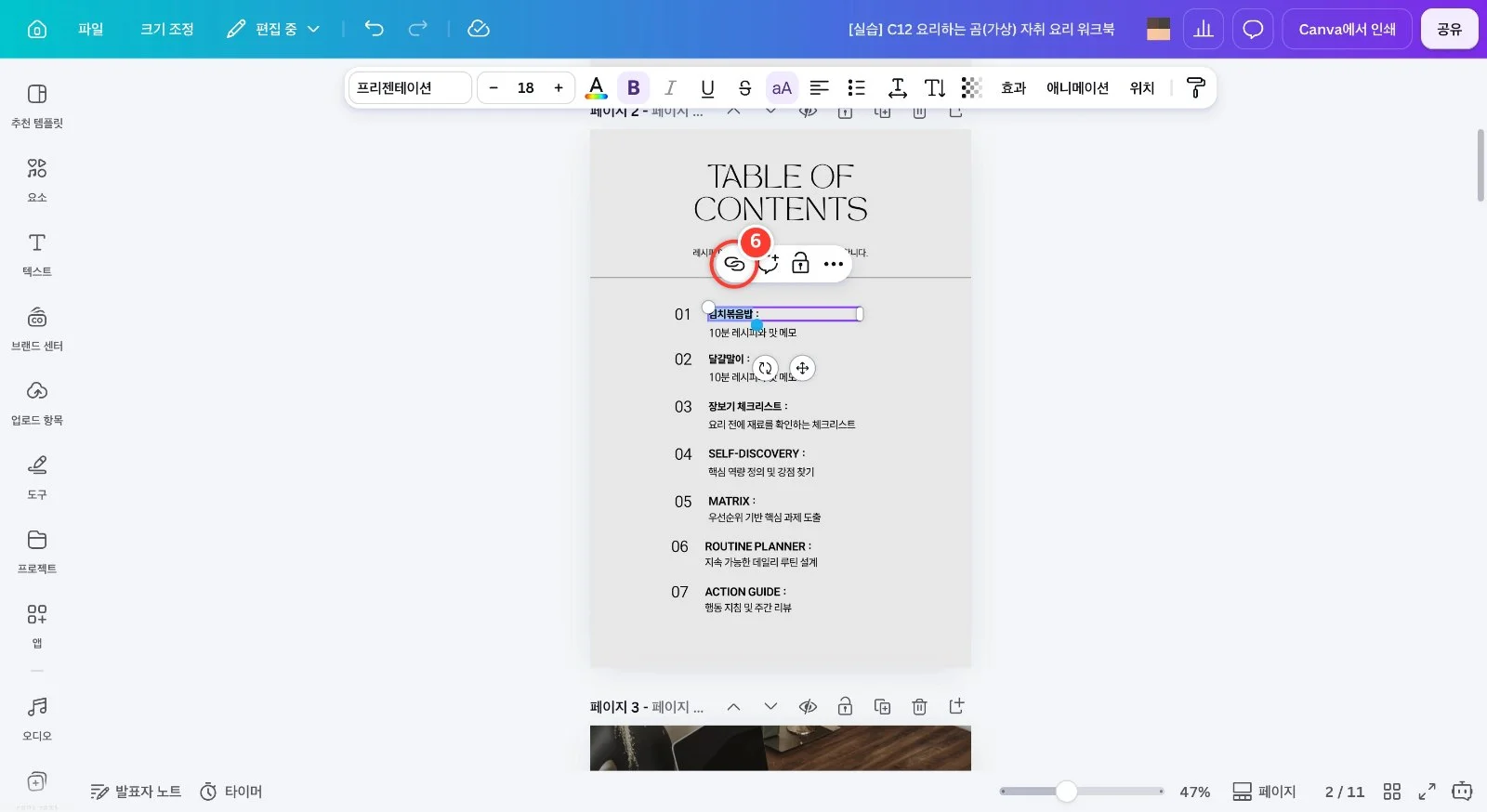The width and height of the screenshot is (1487, 812).
Task: Click the Canva에서 인쇄 button
Action: (1348, 29)
